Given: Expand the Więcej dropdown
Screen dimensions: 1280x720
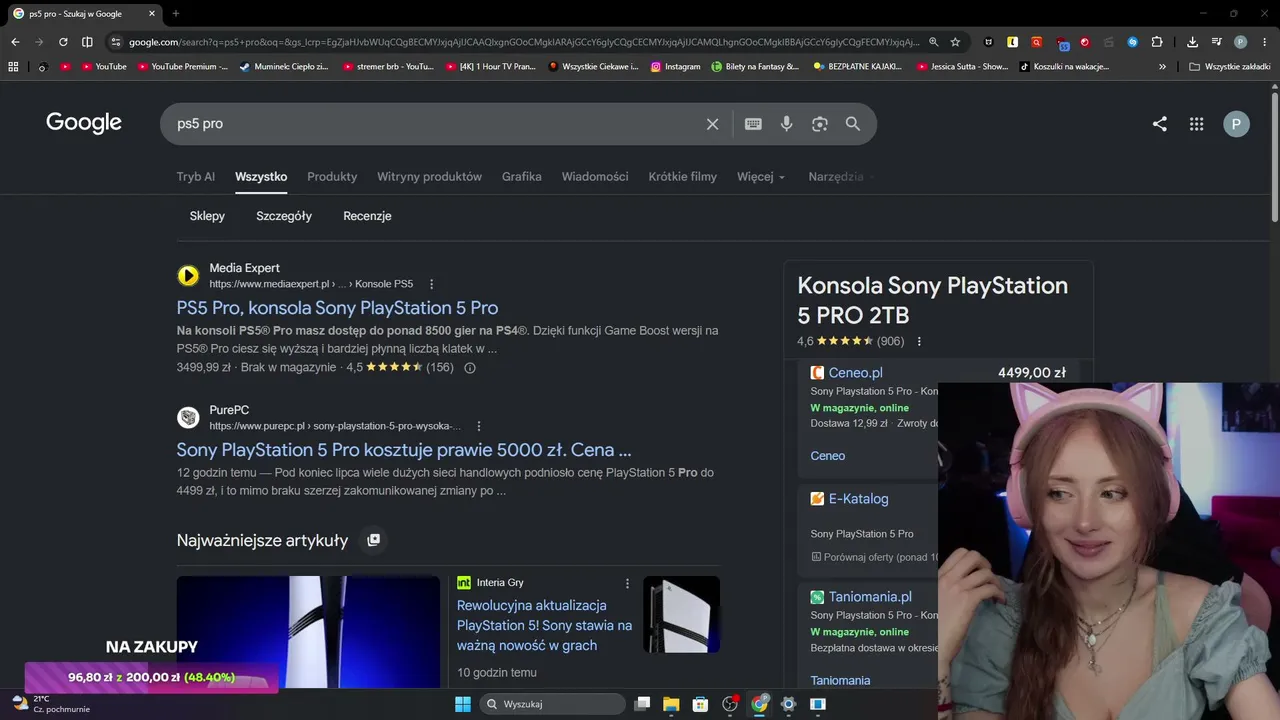Looking at the screenshot, I should pyautogui.click(x=761, y=177).
